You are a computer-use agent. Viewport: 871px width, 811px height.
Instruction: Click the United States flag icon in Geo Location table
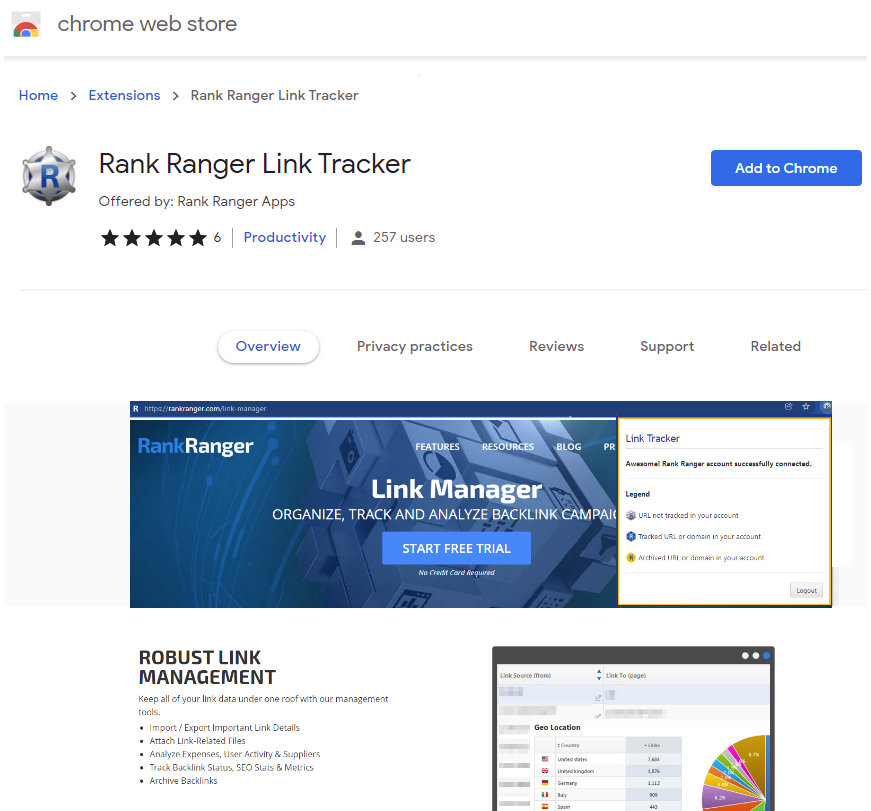(545, 759)
